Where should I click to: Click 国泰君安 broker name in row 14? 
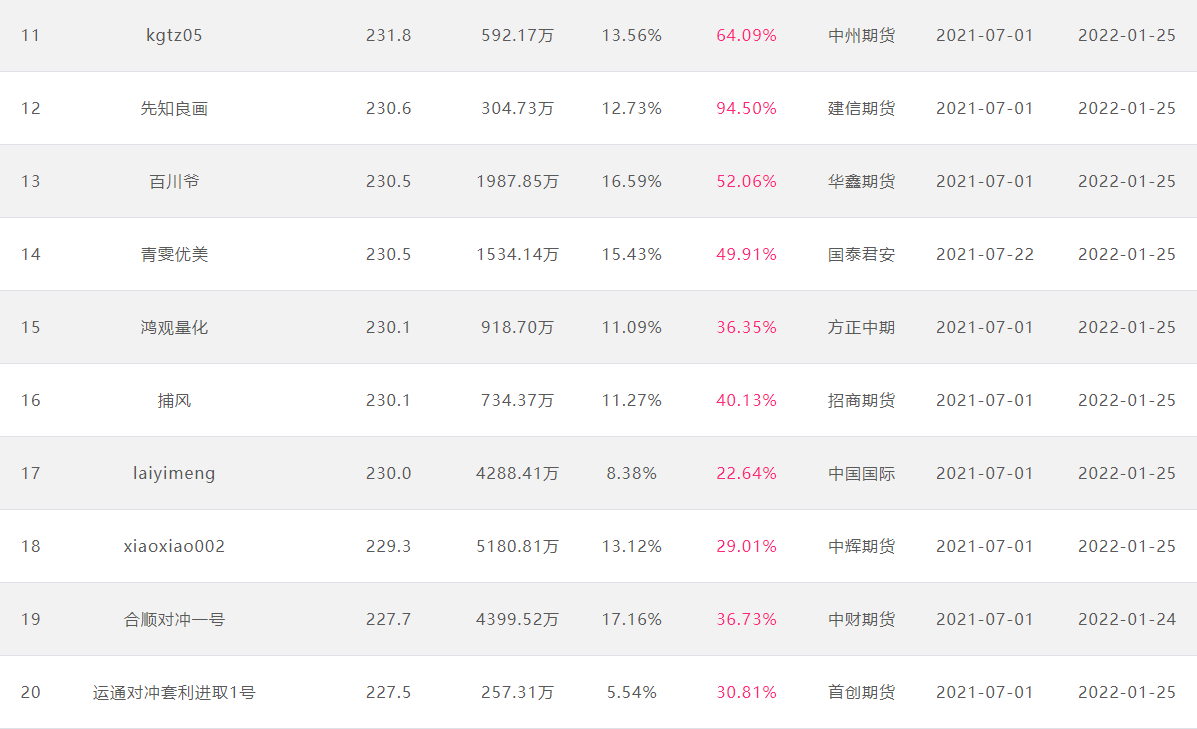862,254
